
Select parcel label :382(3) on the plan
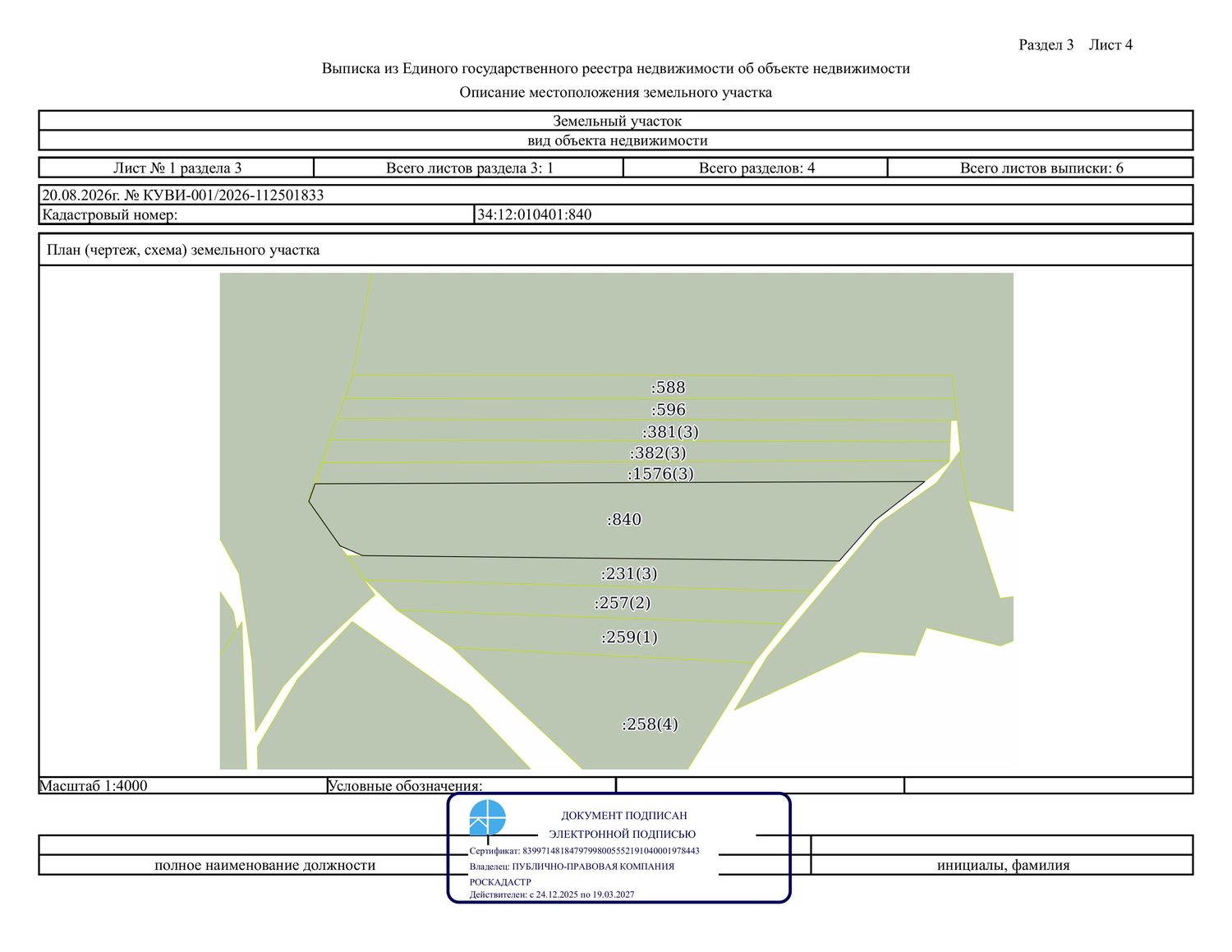[658, 453]
